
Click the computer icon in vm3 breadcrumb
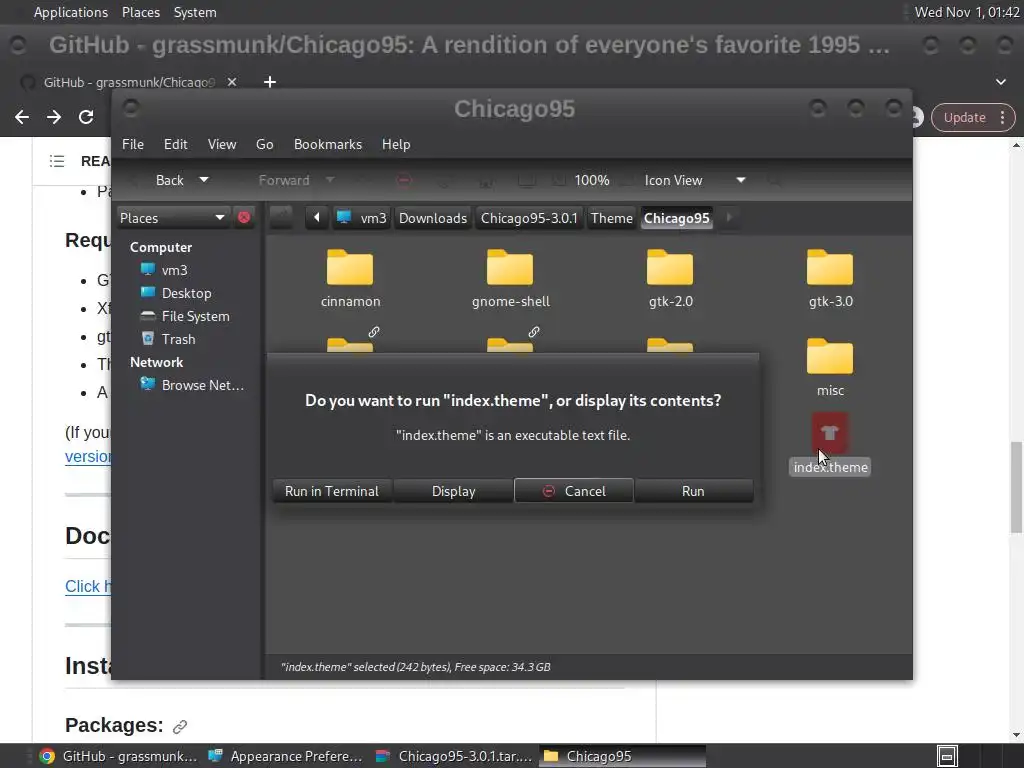click(x=344, y=217)
